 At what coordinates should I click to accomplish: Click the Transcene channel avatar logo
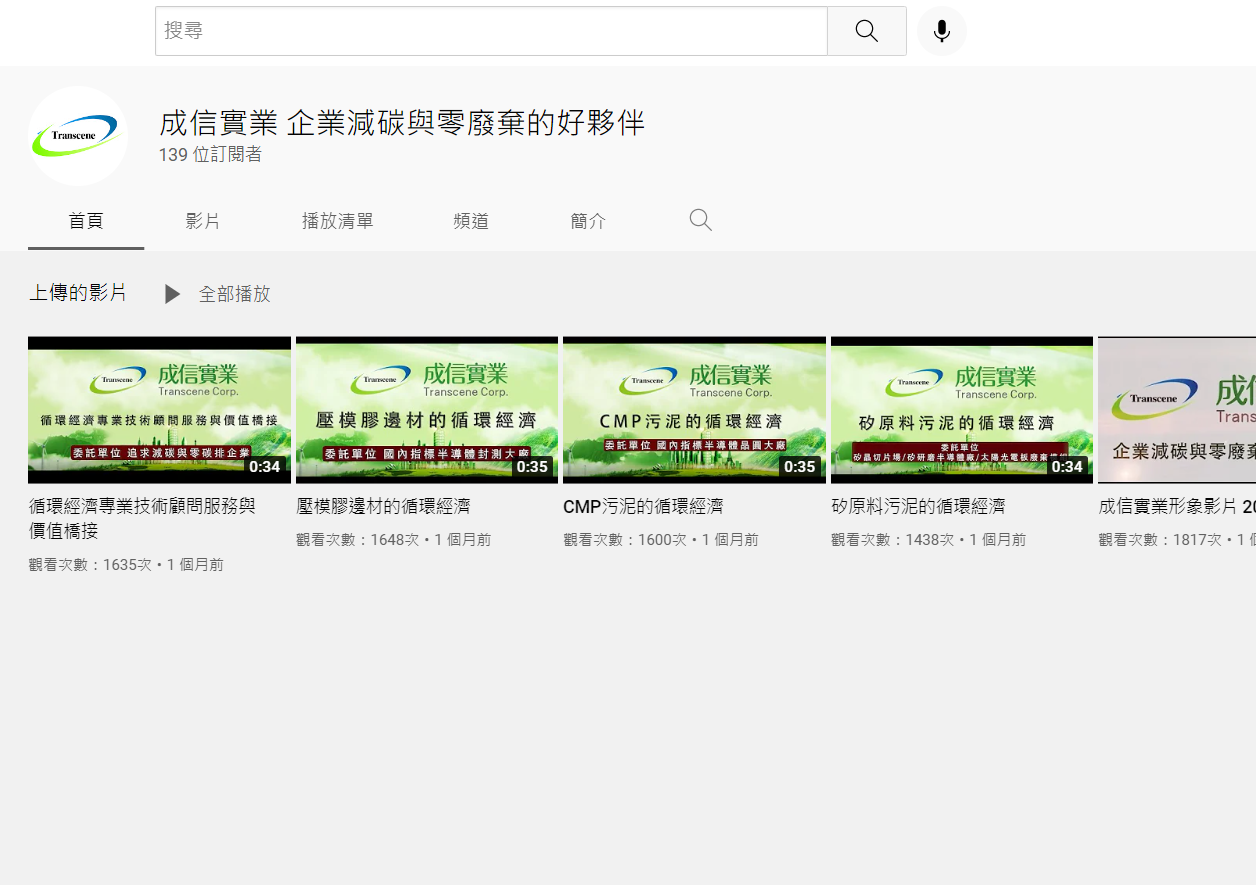click(77, 136)
